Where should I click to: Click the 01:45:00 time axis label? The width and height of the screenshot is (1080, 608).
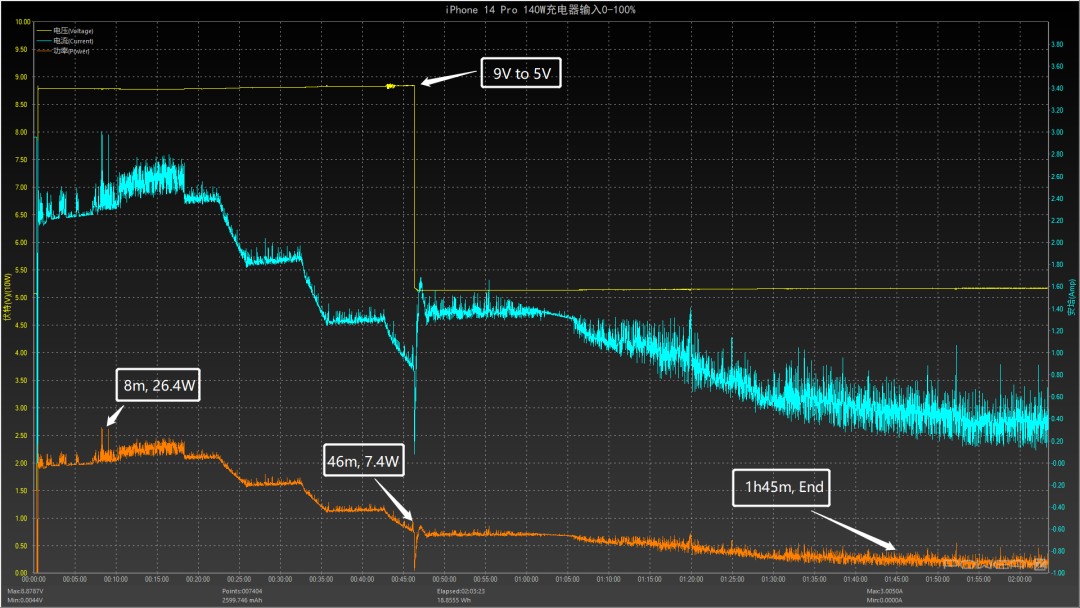896,580
